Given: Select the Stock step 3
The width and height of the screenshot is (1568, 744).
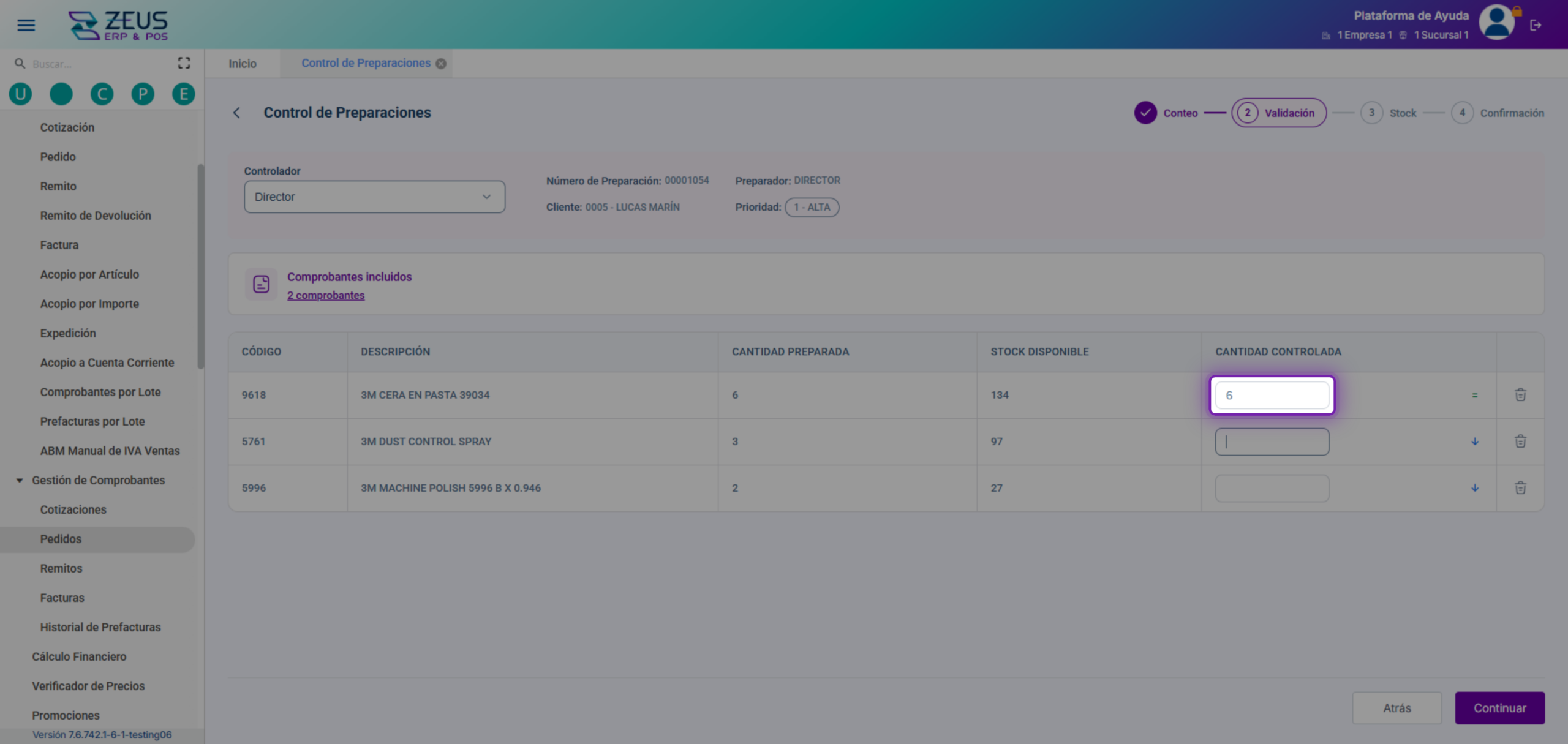Looking at the screenshot, I should point(1389,113).
